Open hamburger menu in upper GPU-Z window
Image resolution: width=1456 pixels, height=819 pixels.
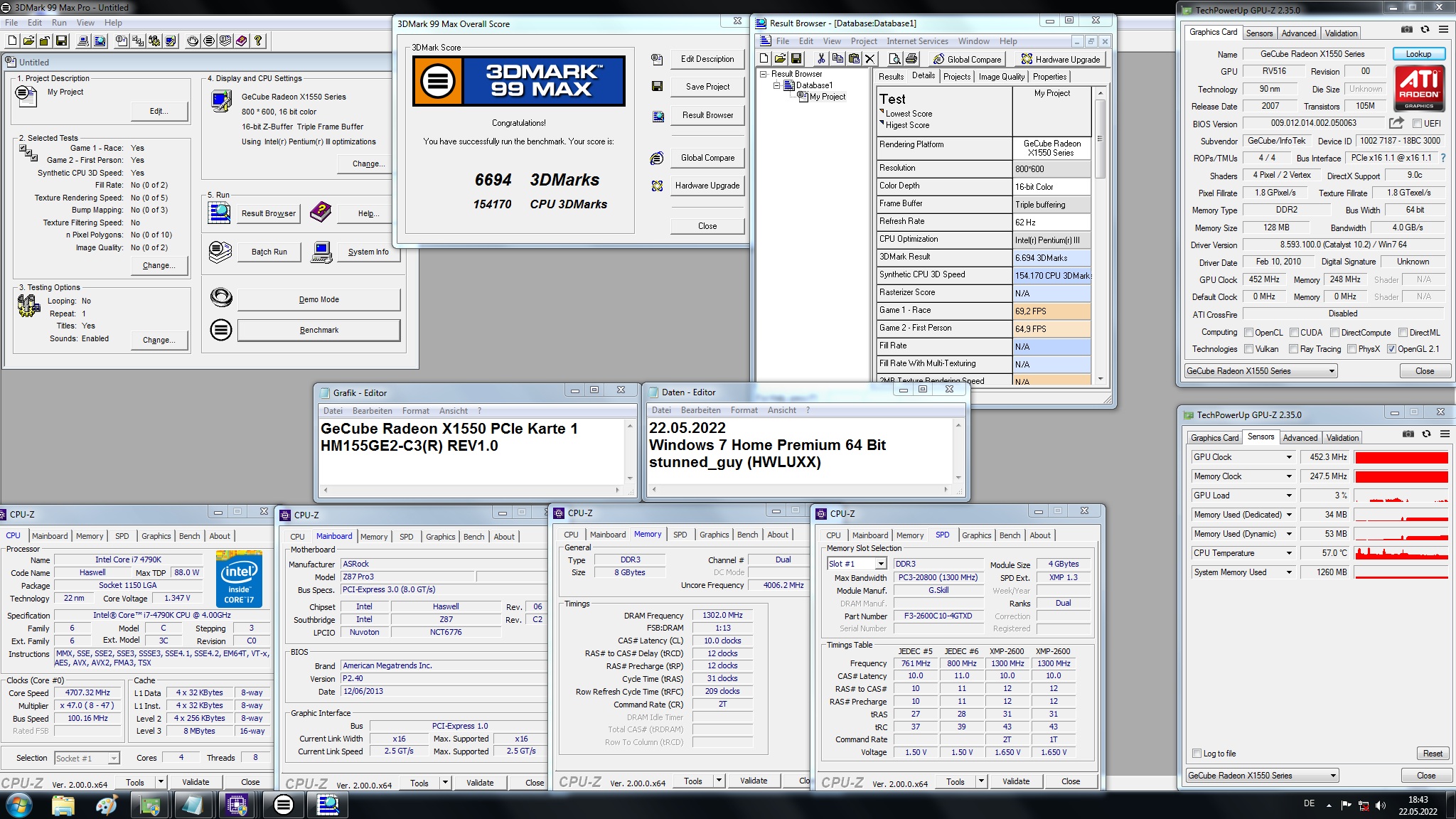pyautogui.click(x=1443, y=29)
